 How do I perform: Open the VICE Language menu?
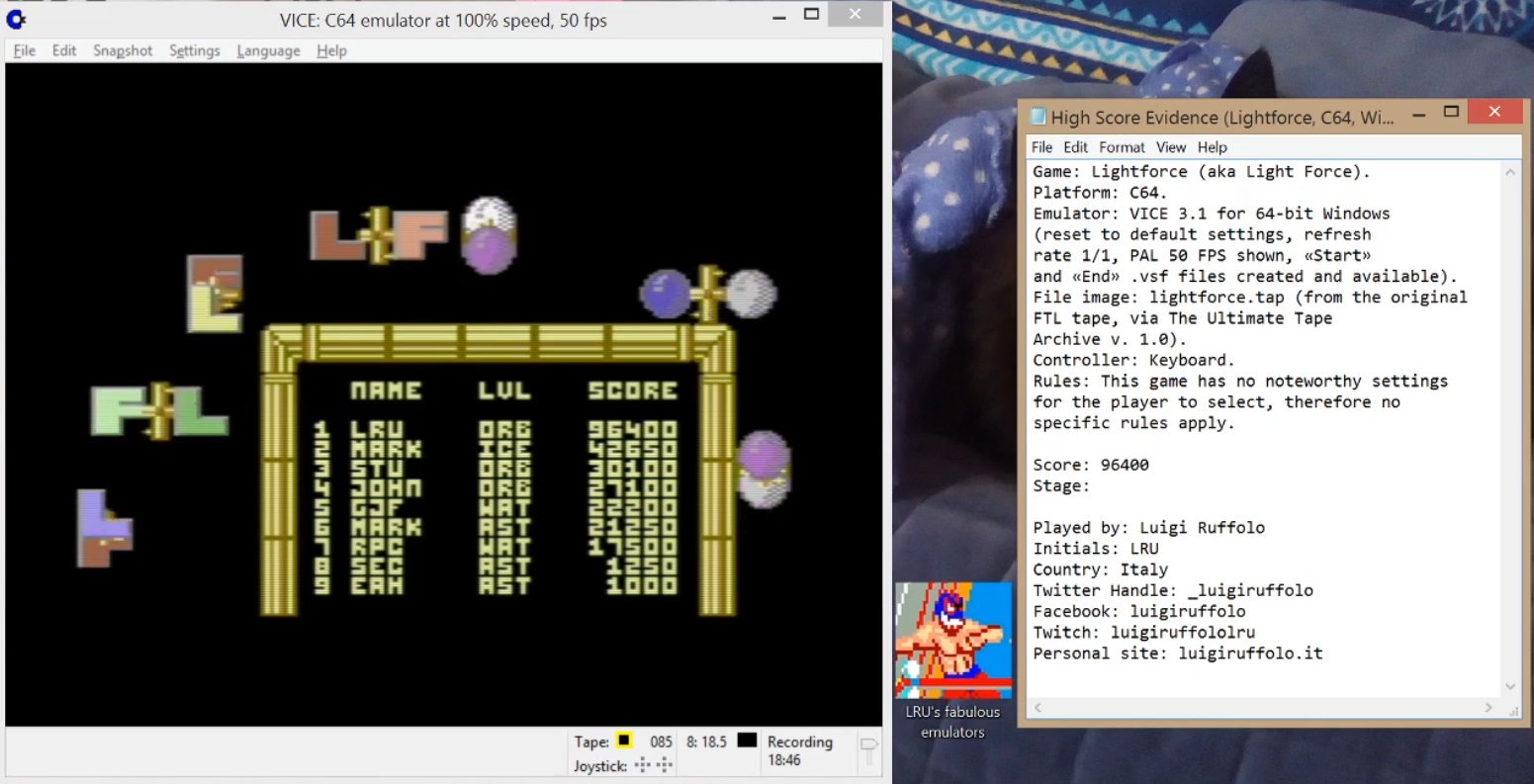tap(268, 50)
